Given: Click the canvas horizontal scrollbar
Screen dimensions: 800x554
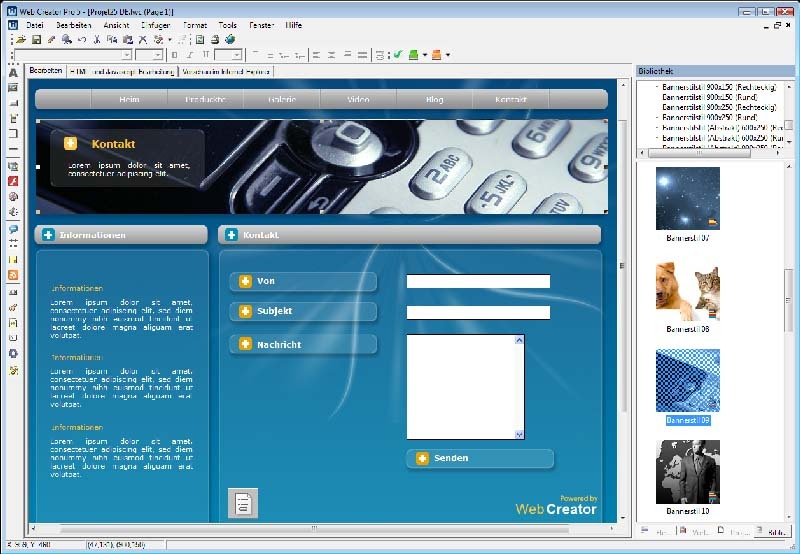Looking at the screenshot, I should click(x=321, y=528).
